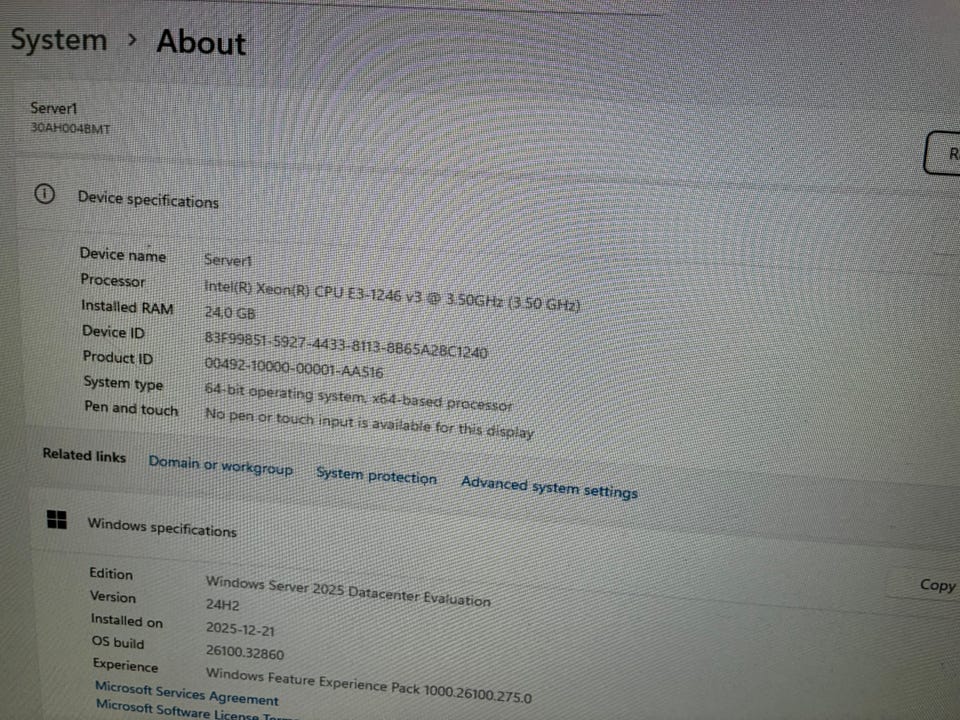Select the Device ID value

coord(346,344)
